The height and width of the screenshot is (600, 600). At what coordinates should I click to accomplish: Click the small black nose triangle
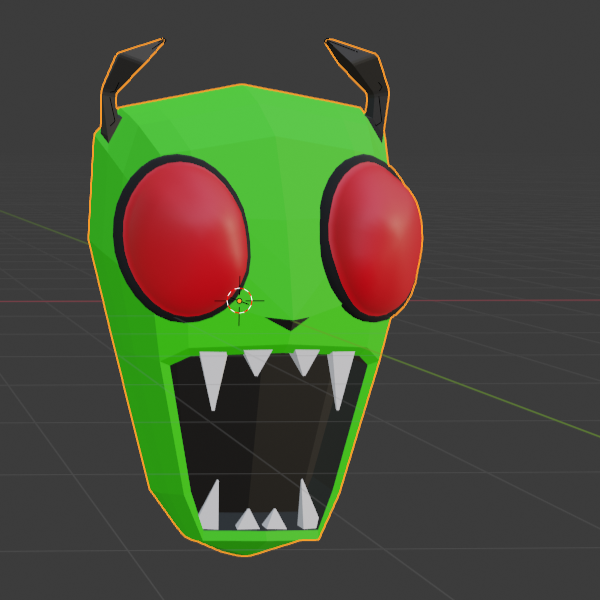pyautogui.click(x=288, y=323)
